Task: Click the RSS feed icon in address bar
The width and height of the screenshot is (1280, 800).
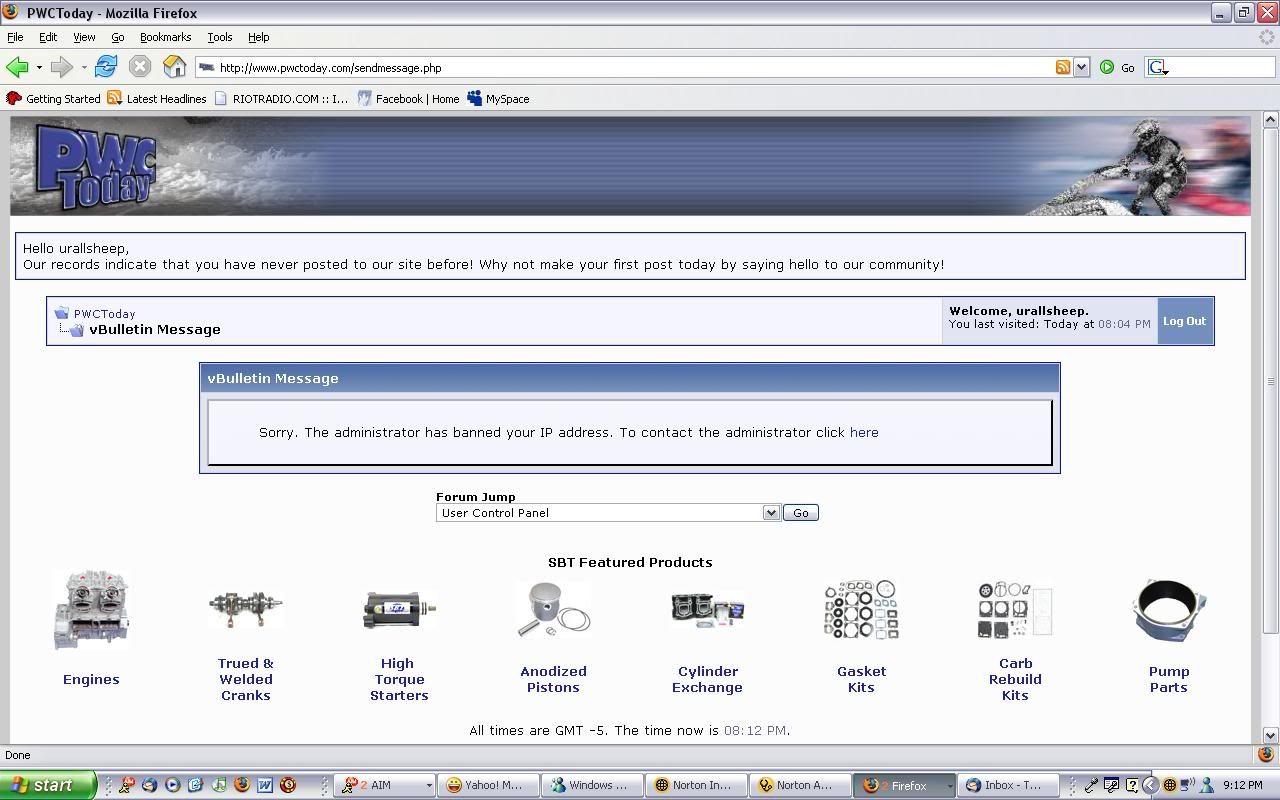Action: pyautogui.click(x=1062, y=67)
